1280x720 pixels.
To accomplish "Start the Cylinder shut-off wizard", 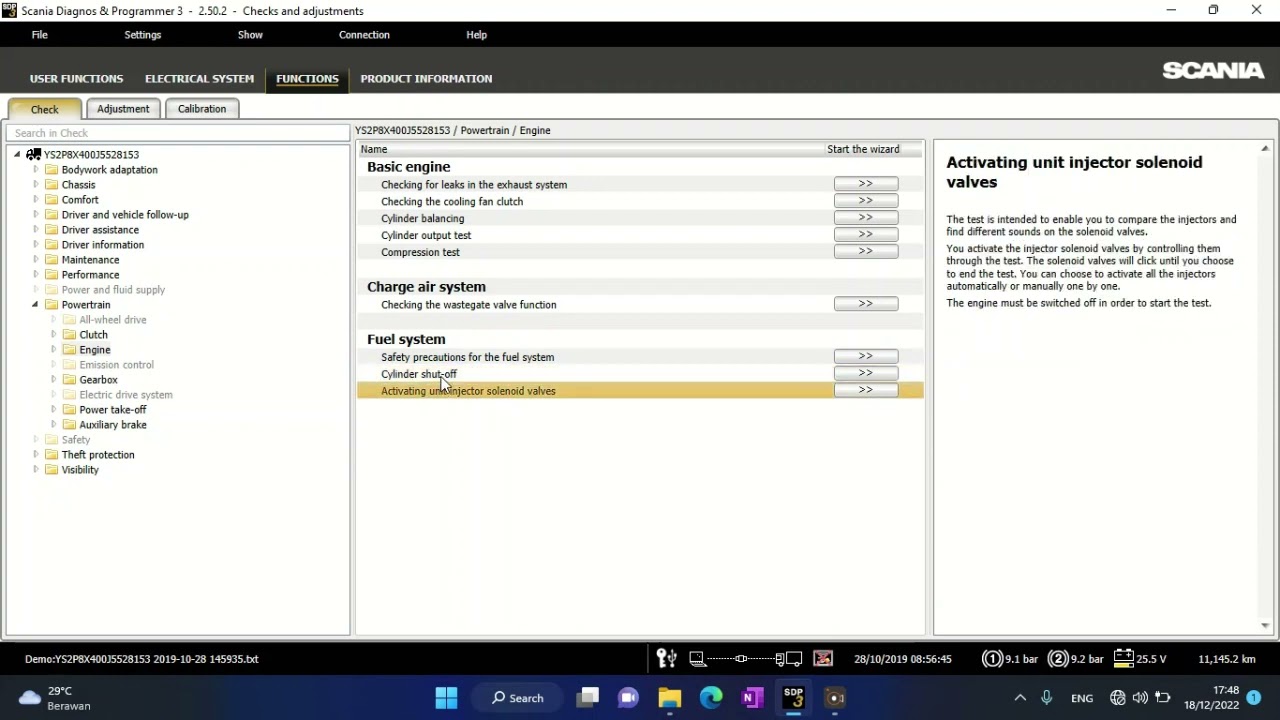I will [x=866, y=373].
